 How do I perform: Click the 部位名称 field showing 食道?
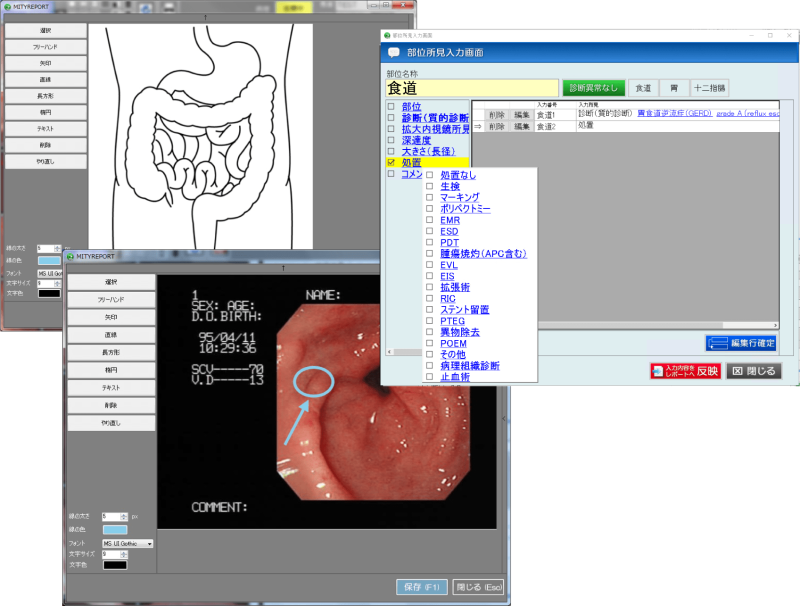[472, 88]
